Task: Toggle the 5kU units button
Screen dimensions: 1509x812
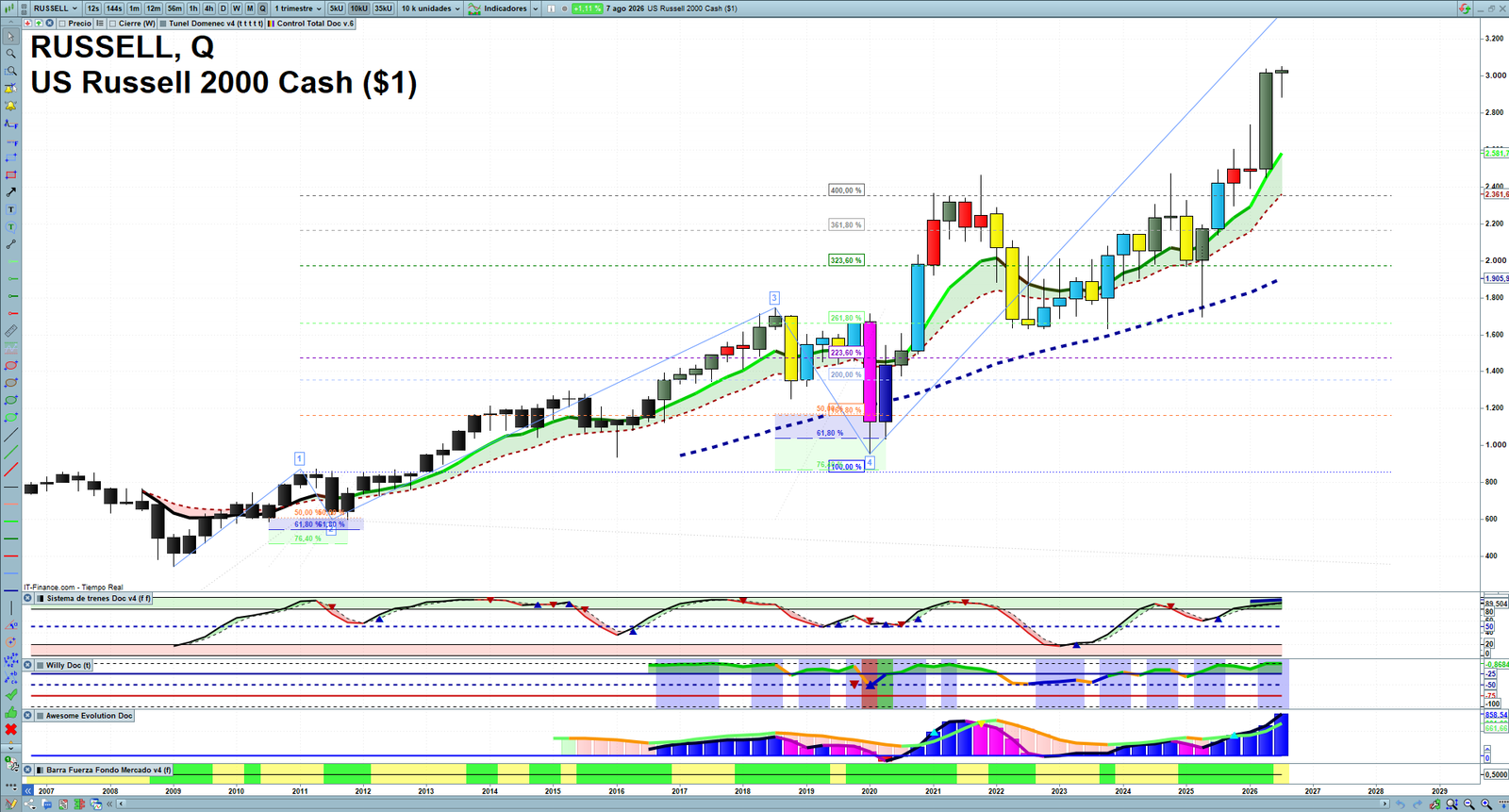Action: [x=337, y=8]
